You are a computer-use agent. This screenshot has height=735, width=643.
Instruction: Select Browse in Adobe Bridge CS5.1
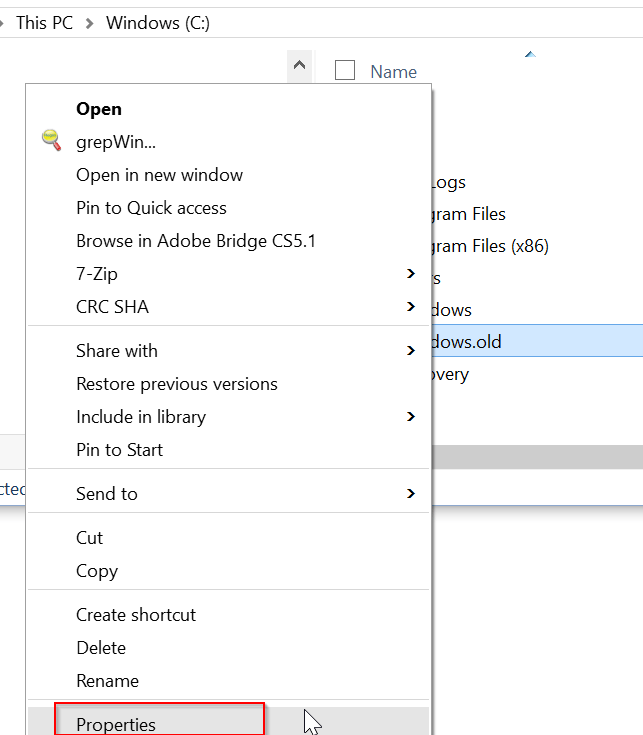tap(196, 241)
